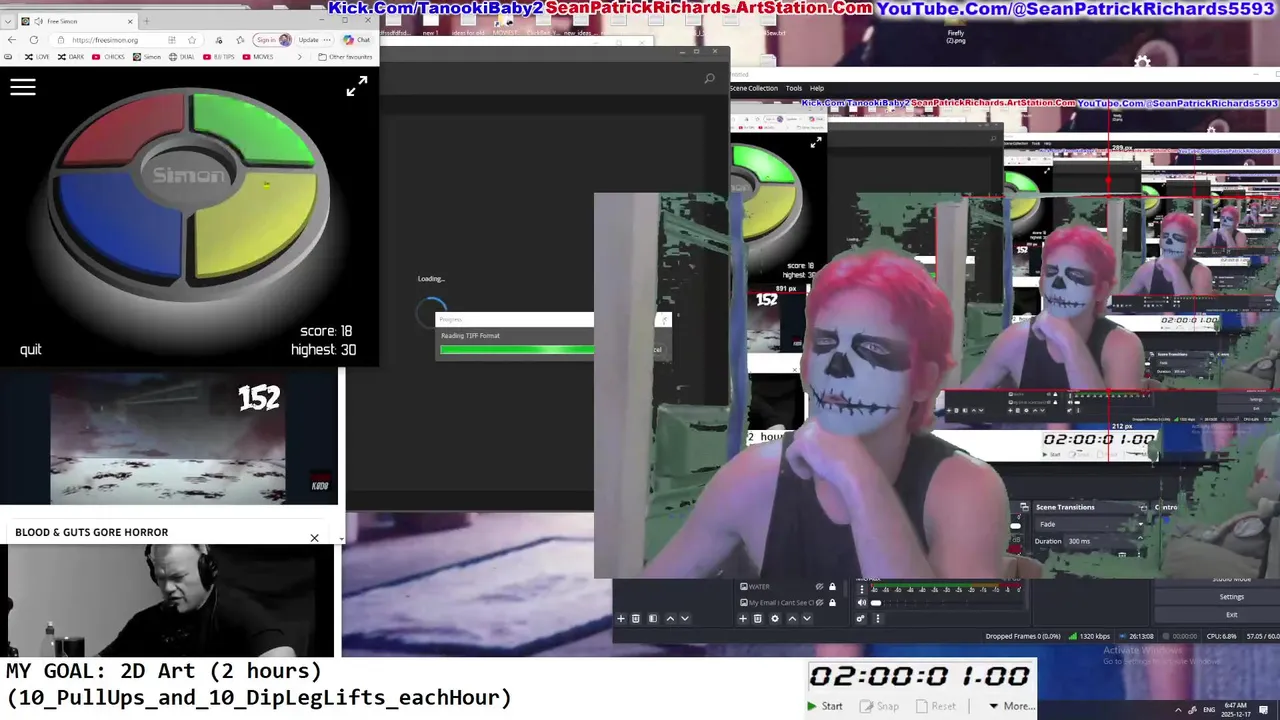Open advanced audio properties gear in OBS mixer
Viewport: 1280px width, 720px height.
click(x=861, y=618)
